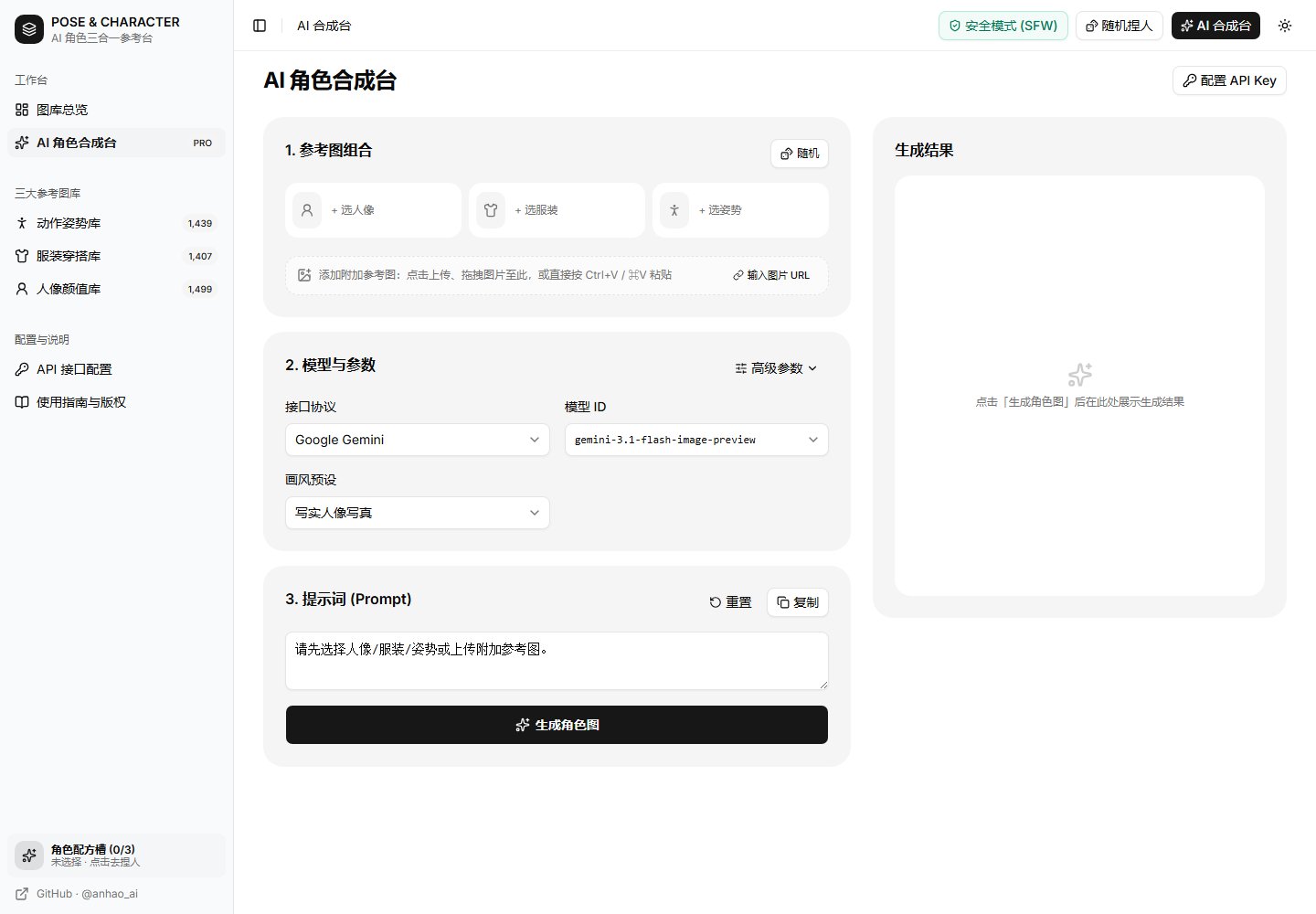Open the 画风预设 style dropdown

point(418,513)
